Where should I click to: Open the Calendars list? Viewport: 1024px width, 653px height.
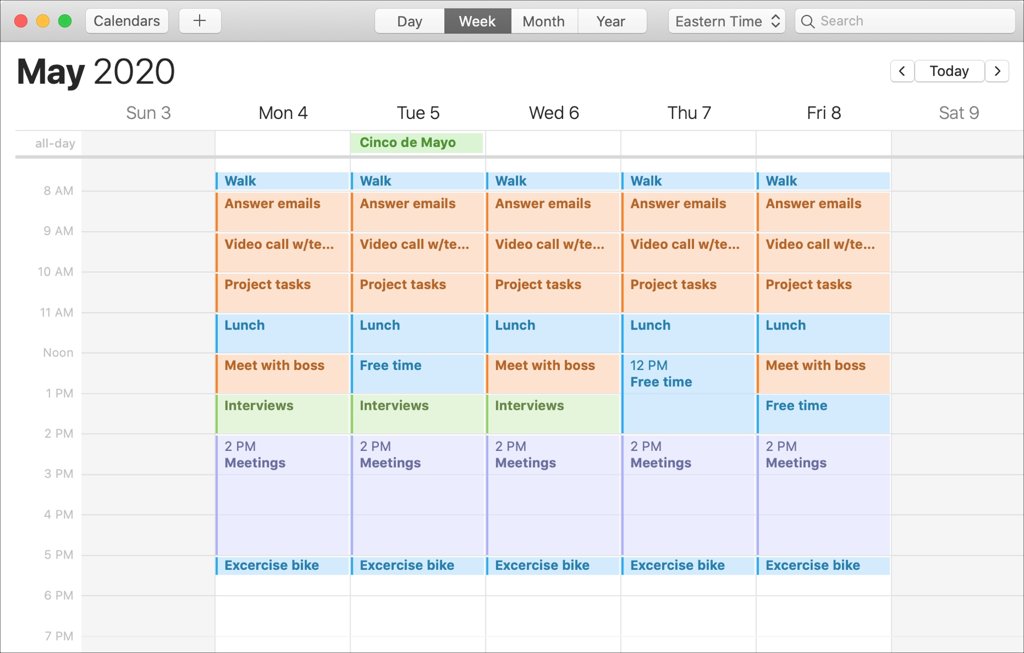[127, 21]
